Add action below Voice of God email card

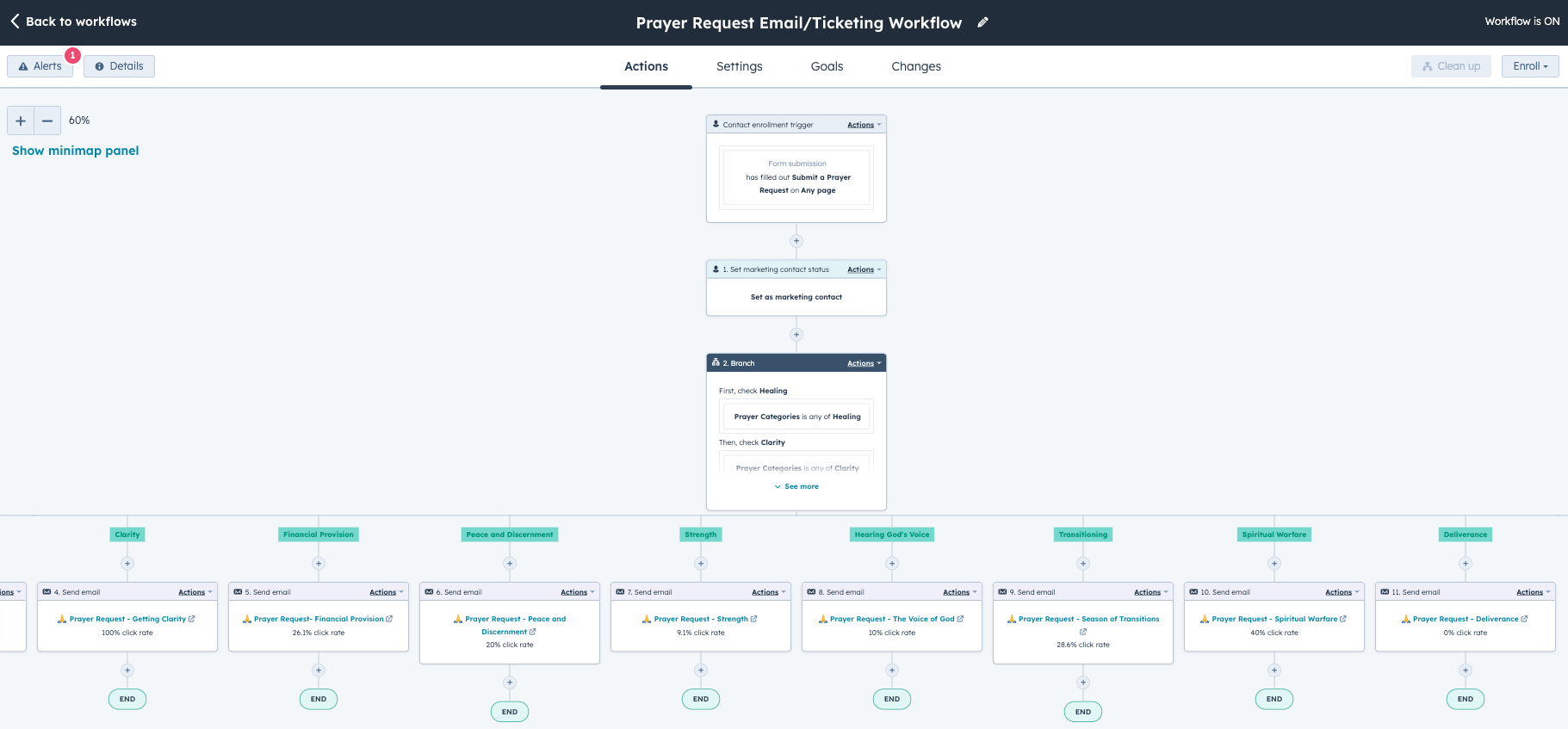pos(892,670)
